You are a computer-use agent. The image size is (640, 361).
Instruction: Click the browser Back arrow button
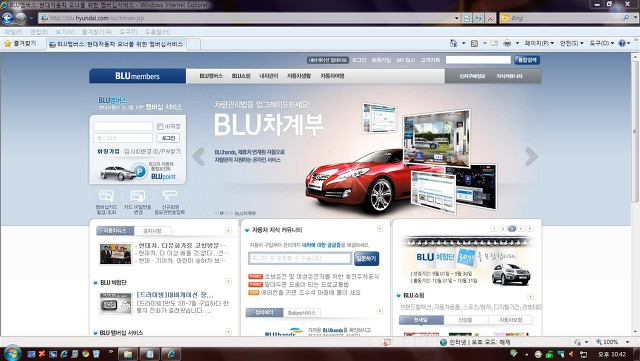pyautogui.click(x=8, y=18)
